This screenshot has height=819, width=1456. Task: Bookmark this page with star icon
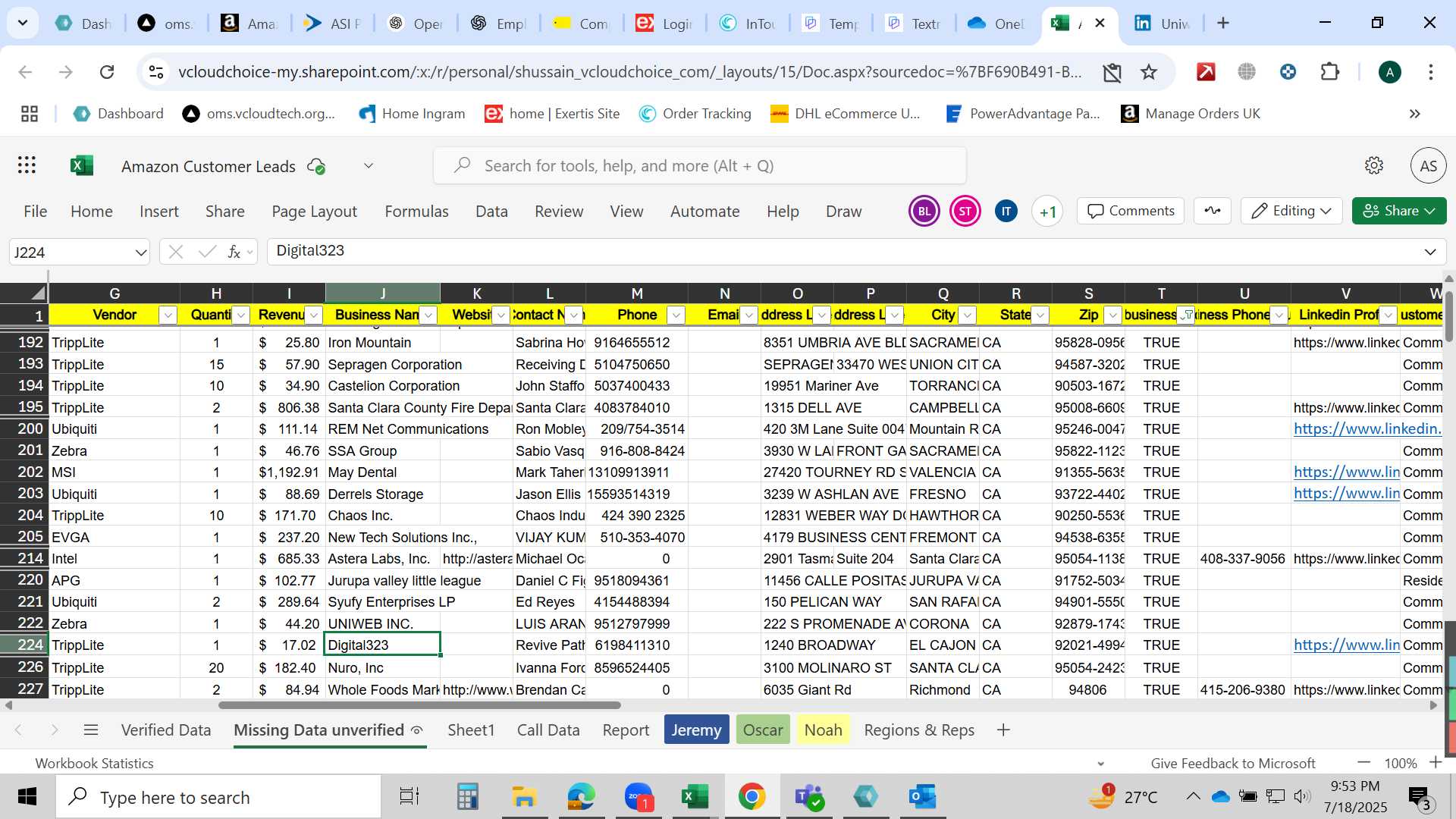(x=1149, y=72)
